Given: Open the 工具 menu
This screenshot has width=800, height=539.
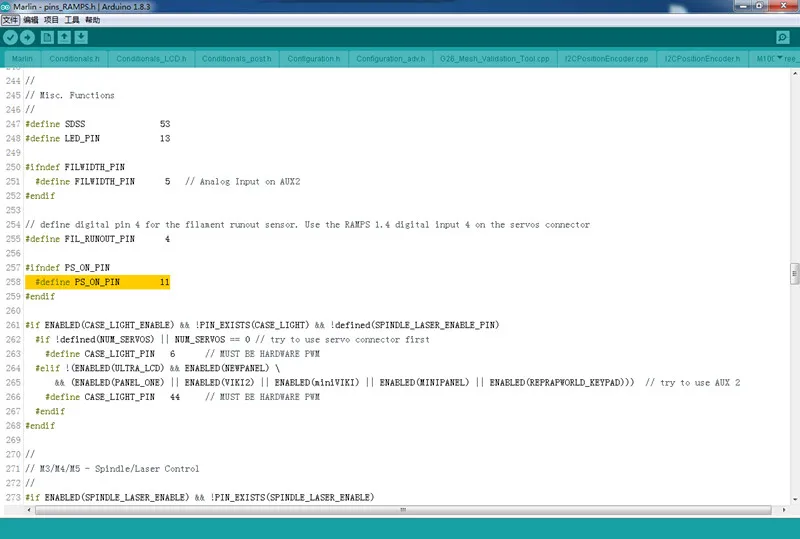Looking at the screenshot, I should coord(71,20).
